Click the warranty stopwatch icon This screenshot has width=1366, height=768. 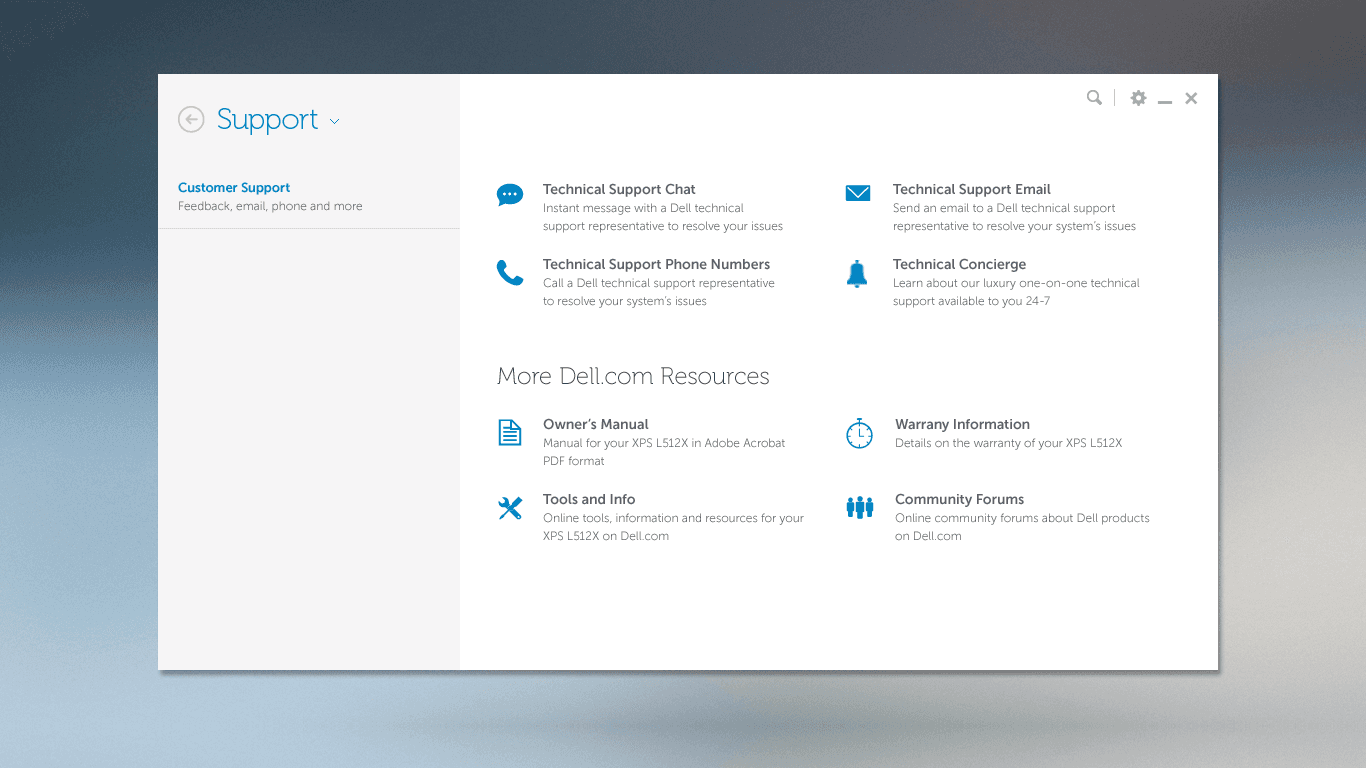pyautogui.click(x=859, y=433)
